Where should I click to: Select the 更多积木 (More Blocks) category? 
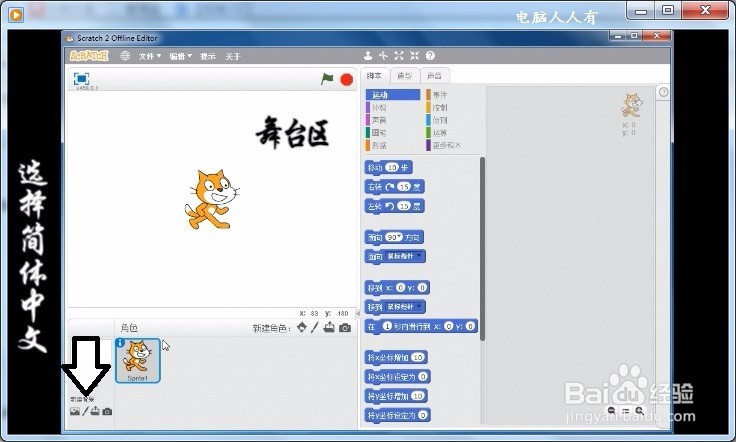point(446,145)
